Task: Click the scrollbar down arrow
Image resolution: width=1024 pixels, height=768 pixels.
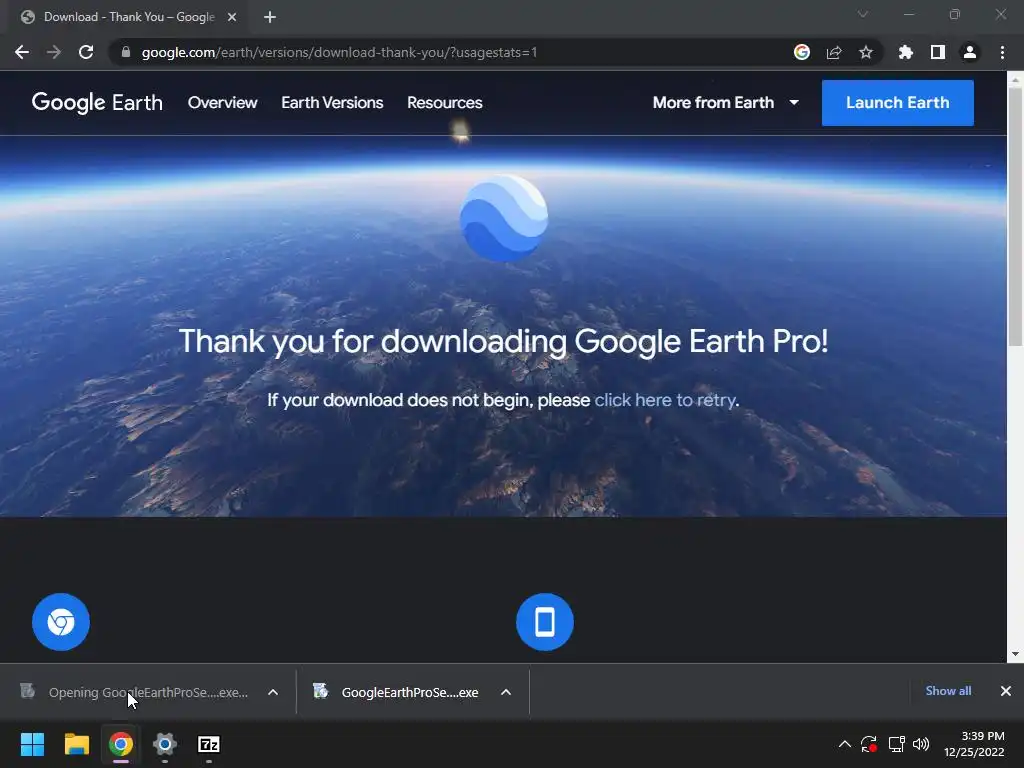Action: click(1015, 654)
